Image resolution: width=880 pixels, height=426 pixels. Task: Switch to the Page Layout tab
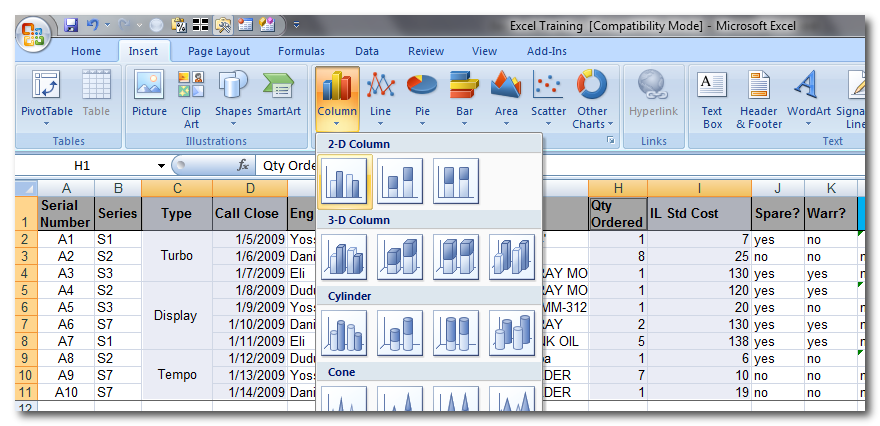pos(219,51)
